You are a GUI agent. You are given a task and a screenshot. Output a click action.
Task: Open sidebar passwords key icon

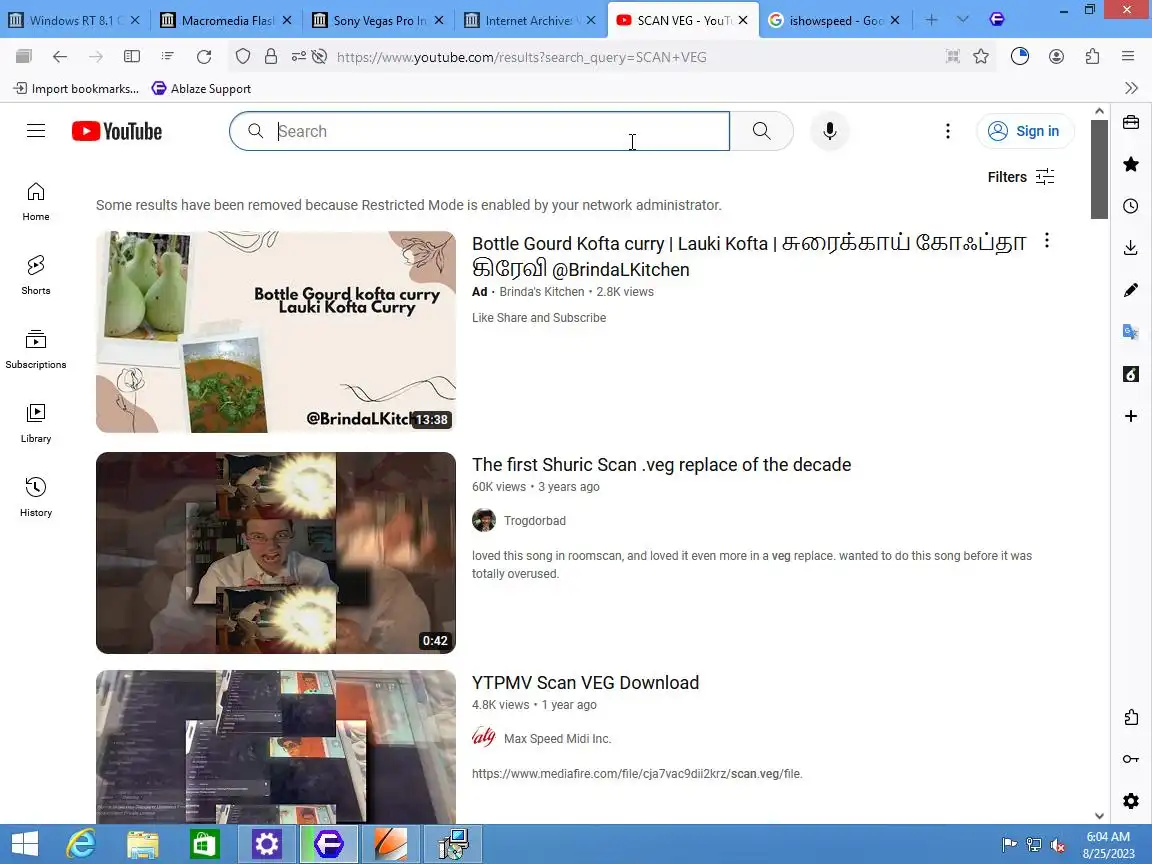pos(1131,759)
